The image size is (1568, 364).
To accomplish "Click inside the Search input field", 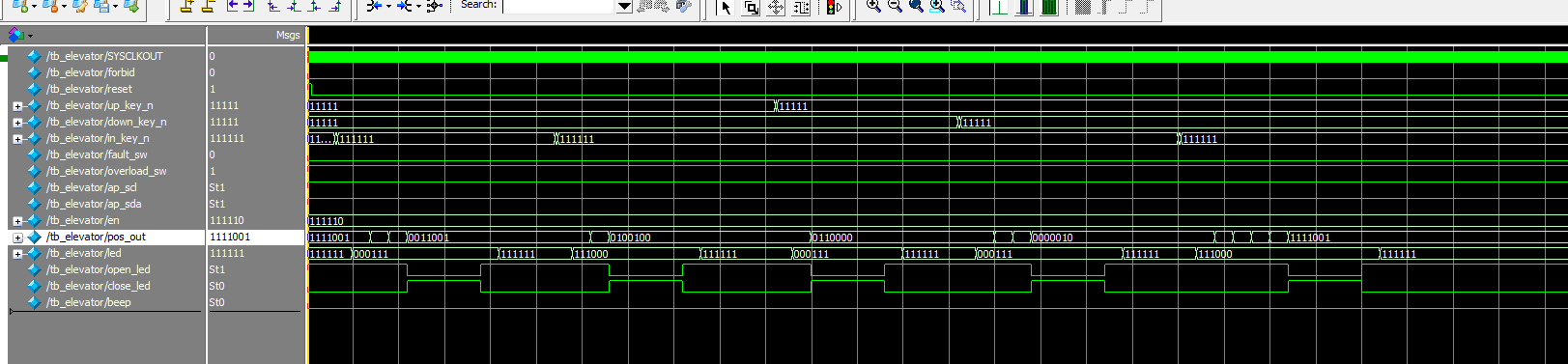I will coord(559,6).
